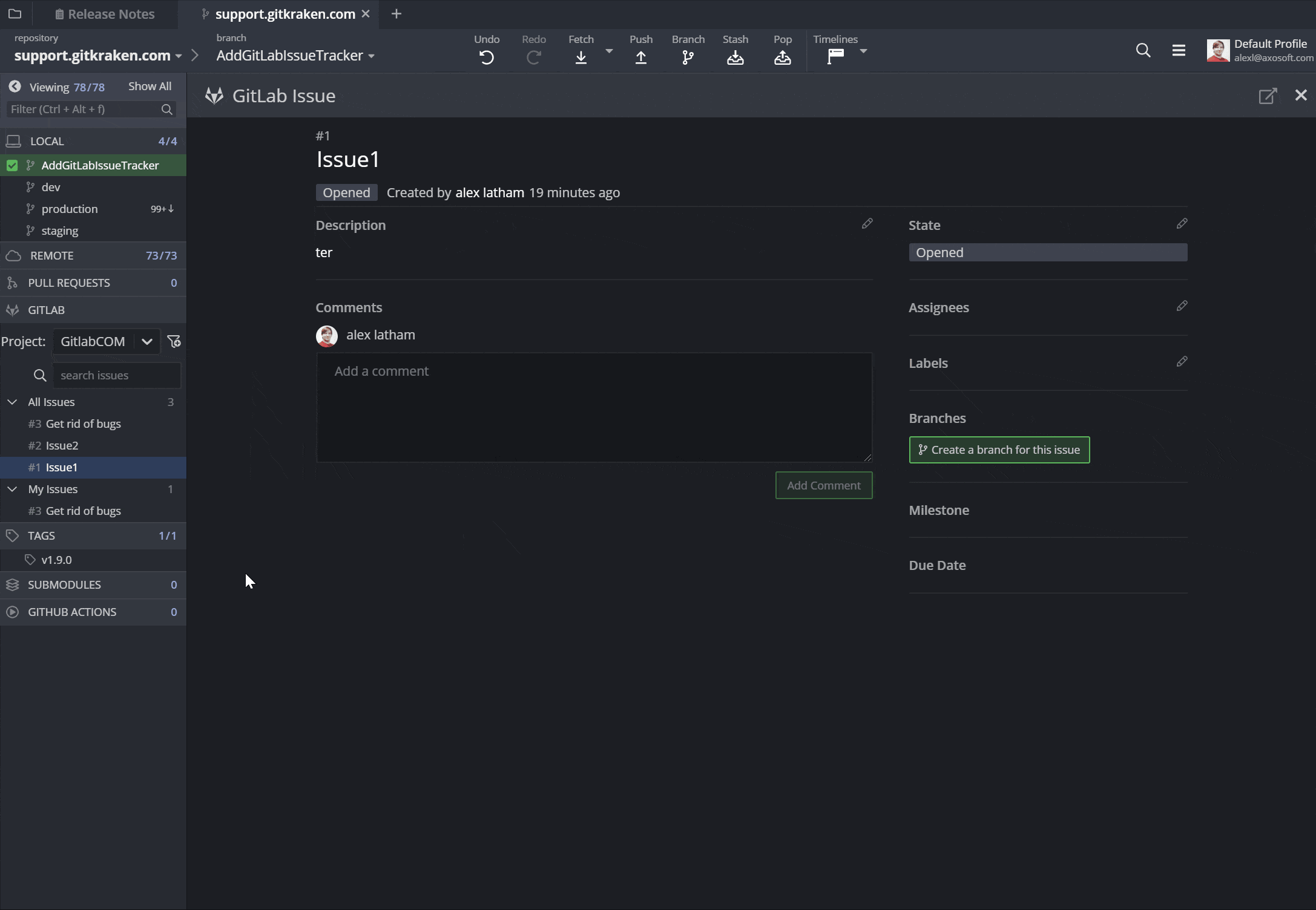The width and height of the screenshot is (1316, 910).
Task: Create a branch via the Branch icon
Action: 688,57
